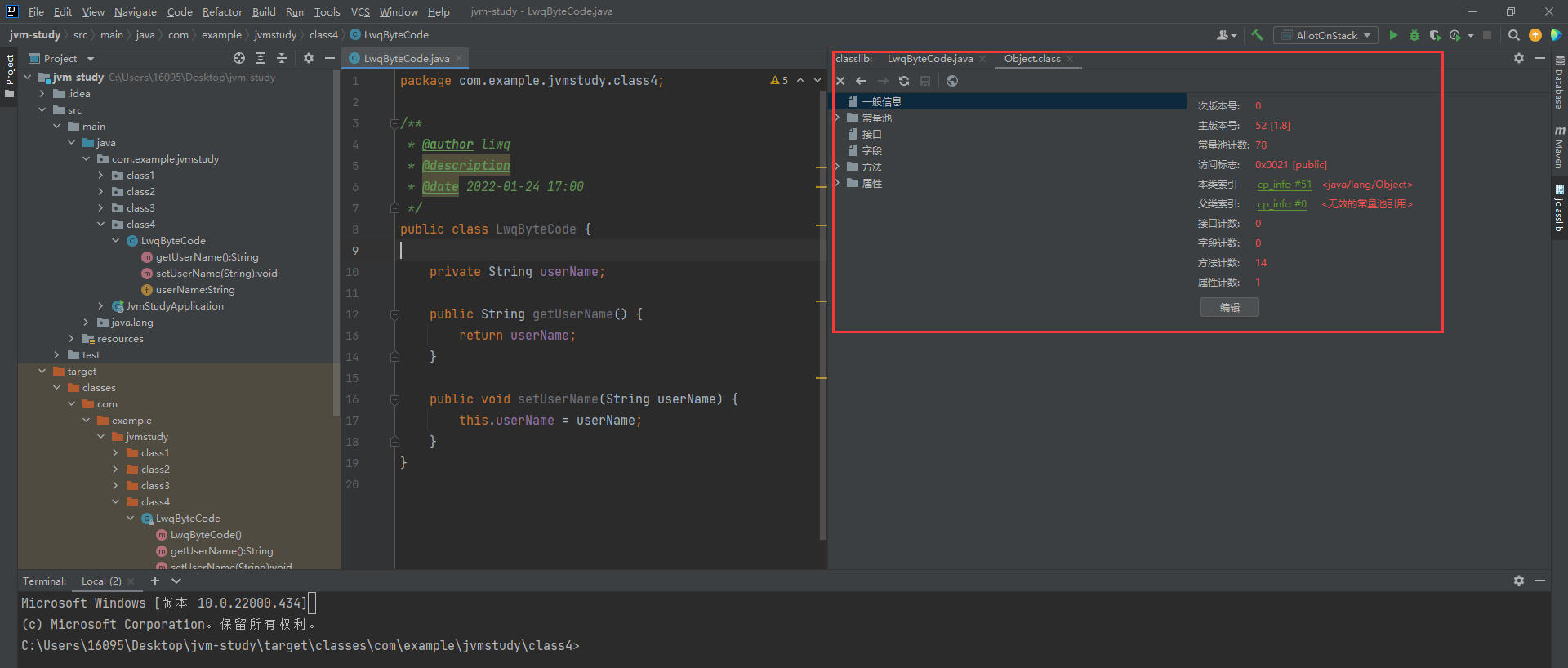Open Project panel gear options

click(309, 58)
